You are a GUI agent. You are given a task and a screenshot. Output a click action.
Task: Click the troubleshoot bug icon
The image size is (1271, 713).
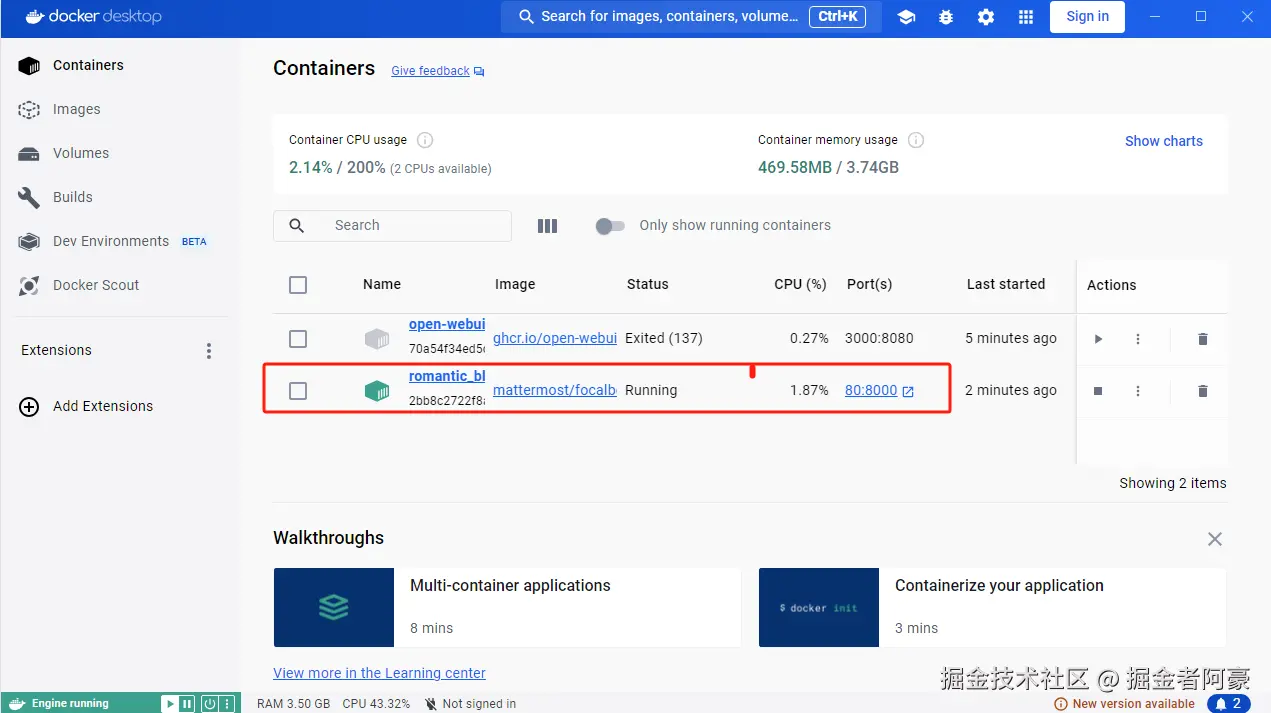point(946,17)
